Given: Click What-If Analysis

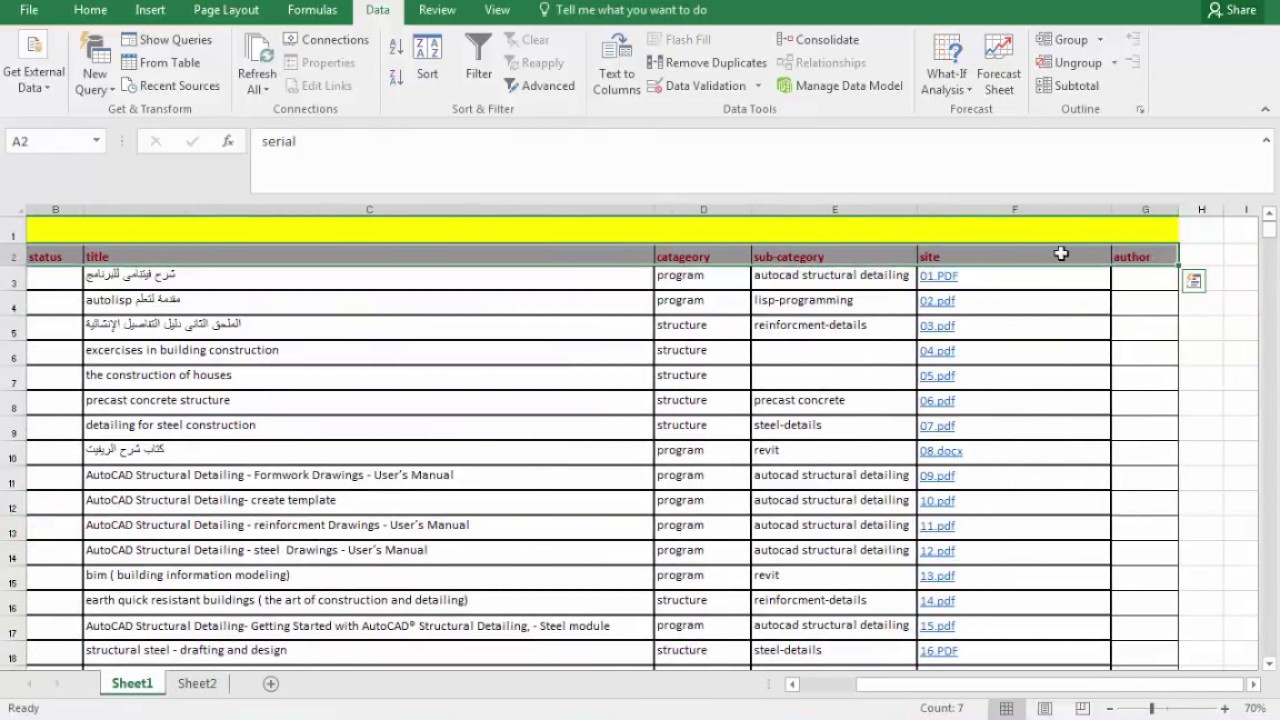Looking at the screenshot, I should 946,64.
